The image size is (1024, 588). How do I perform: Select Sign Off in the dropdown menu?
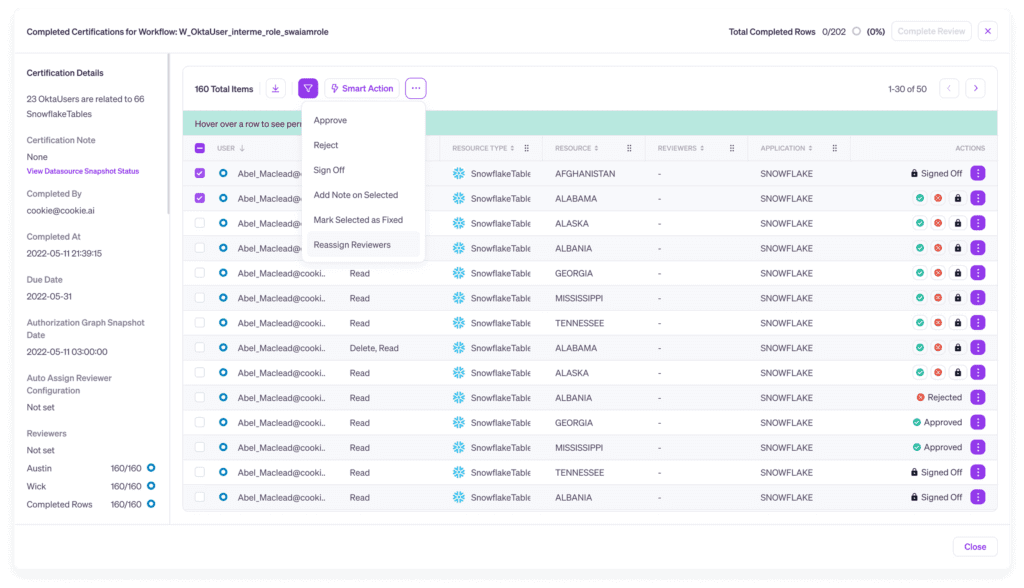coord(363,170)
